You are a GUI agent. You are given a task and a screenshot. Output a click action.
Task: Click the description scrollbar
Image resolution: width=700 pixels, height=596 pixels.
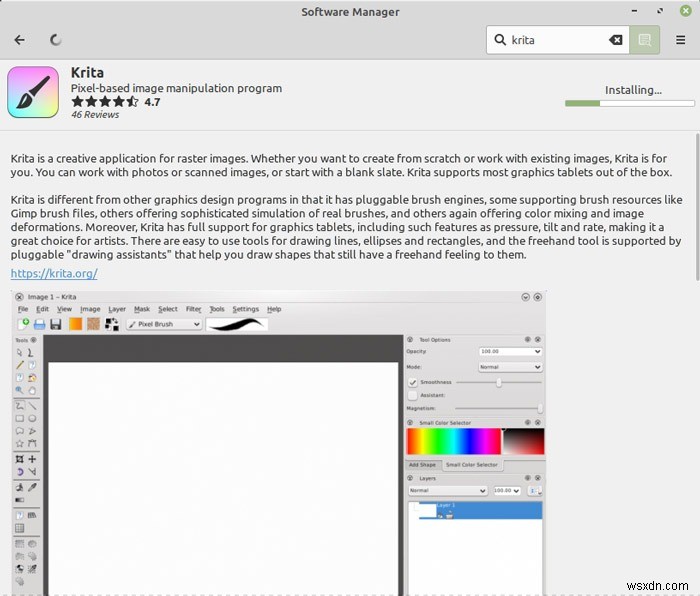click(697, 208)
